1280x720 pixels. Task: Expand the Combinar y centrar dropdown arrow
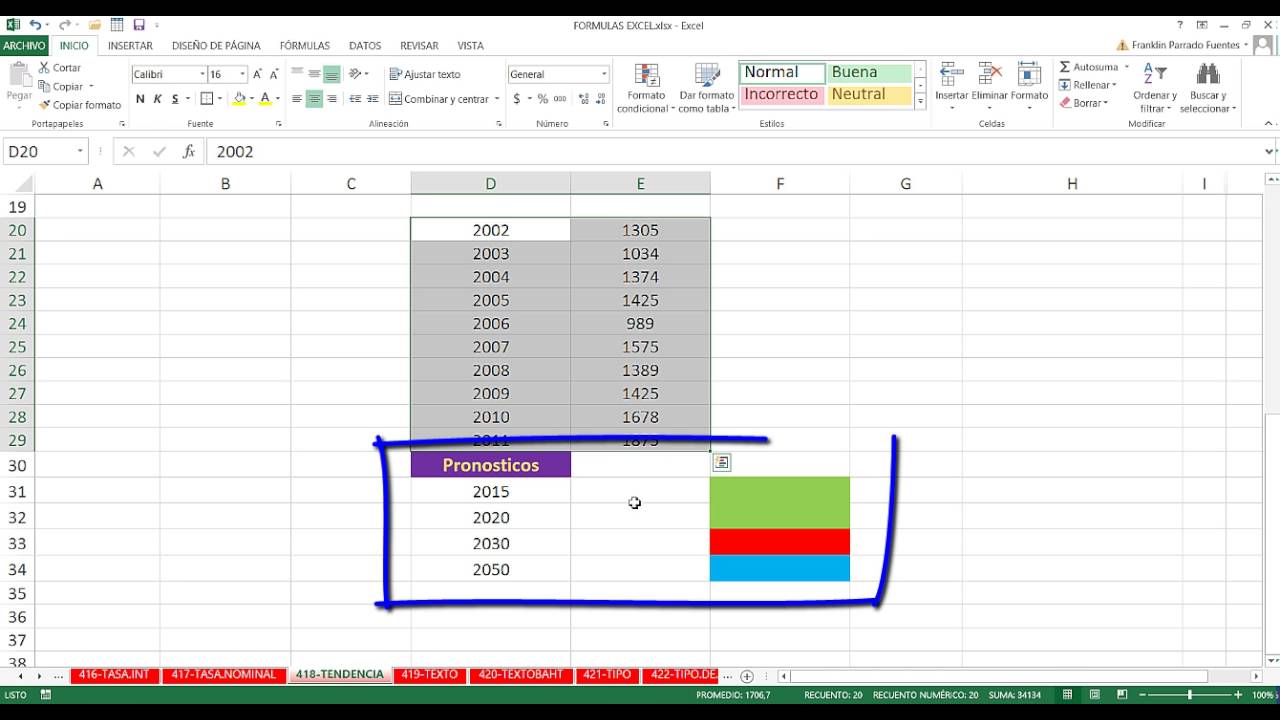point(497,99)
